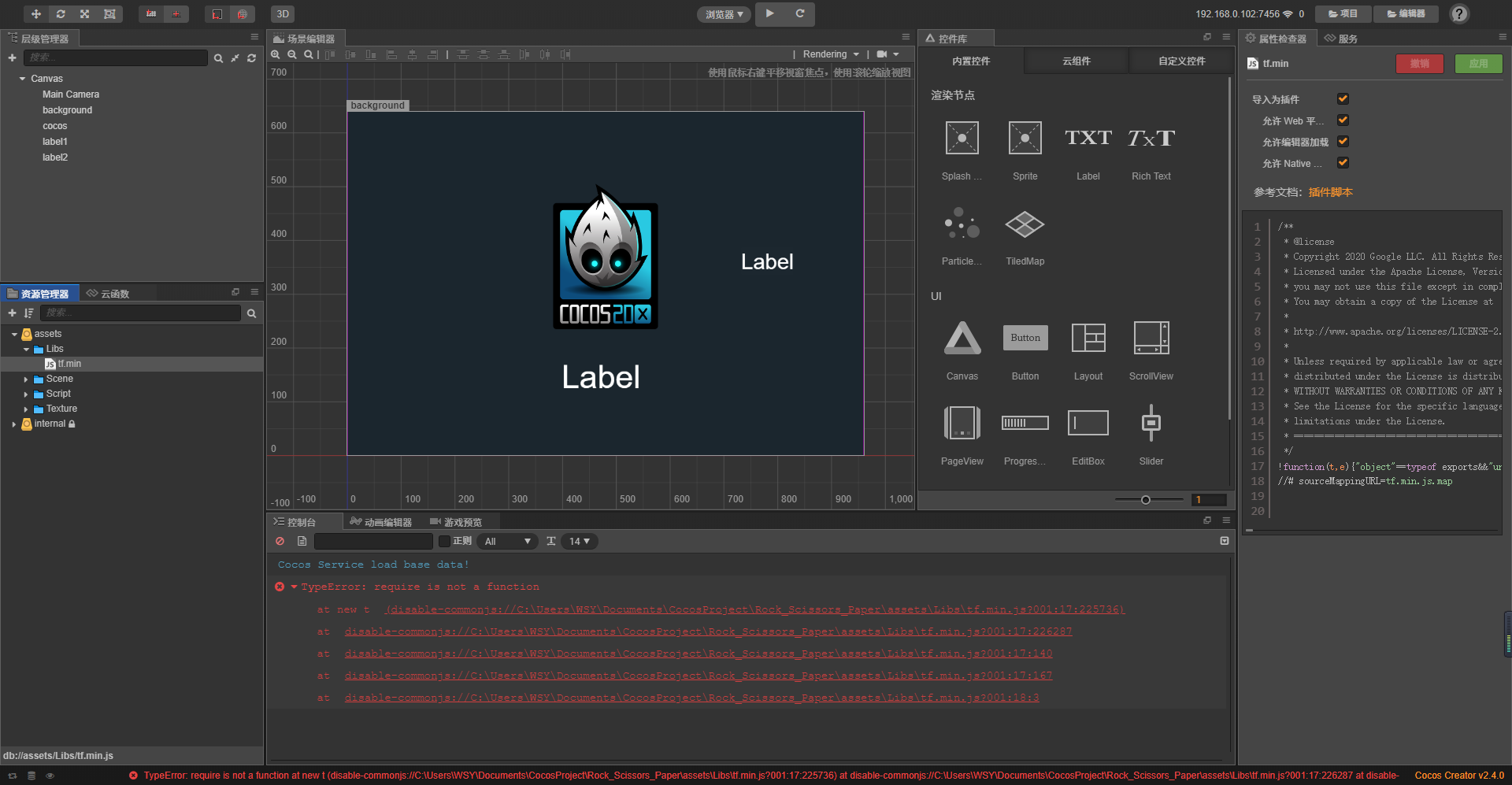Open the 项目 project folder

click(x=1343, y=14)
